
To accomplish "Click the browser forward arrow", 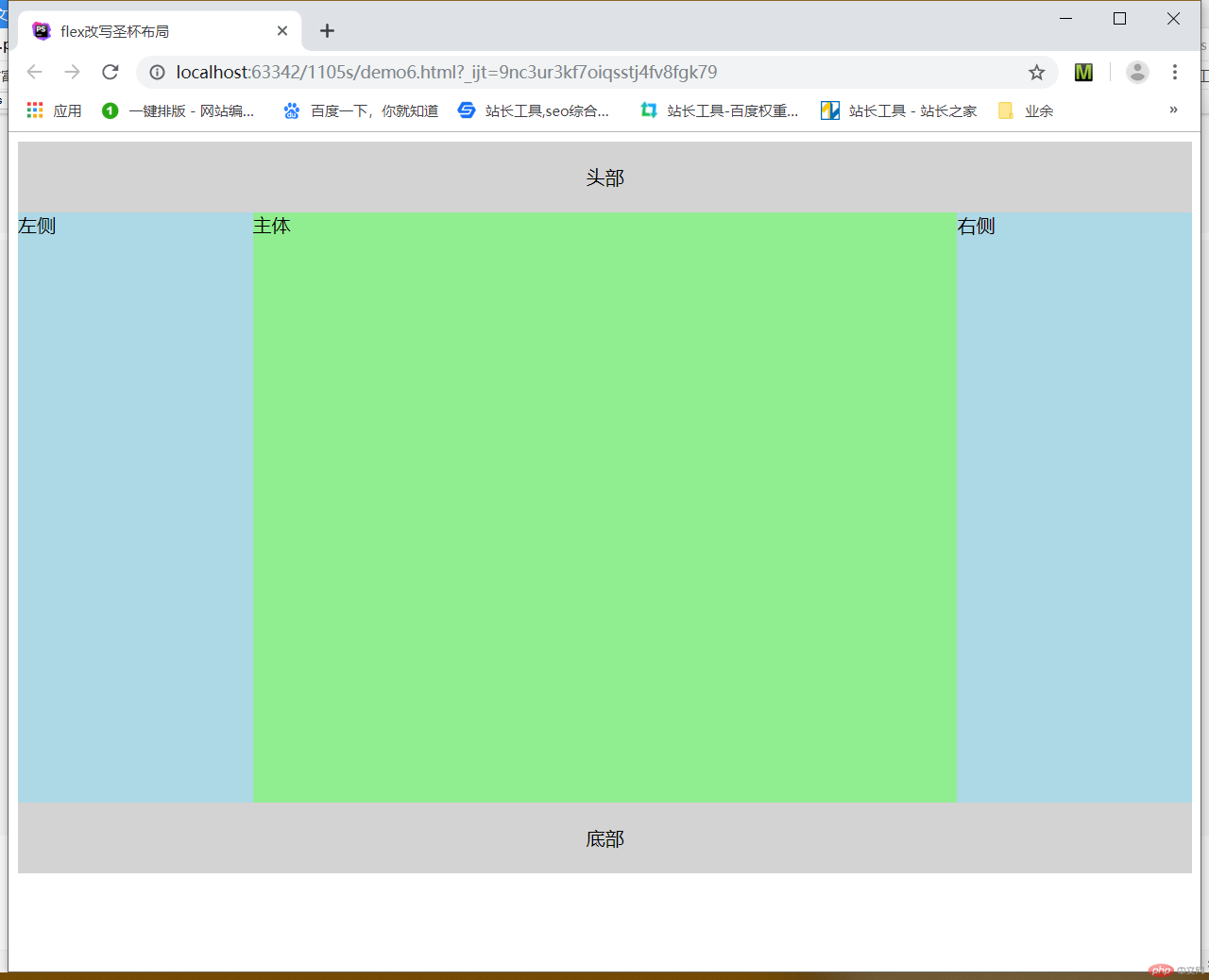I will pos(73,72).
